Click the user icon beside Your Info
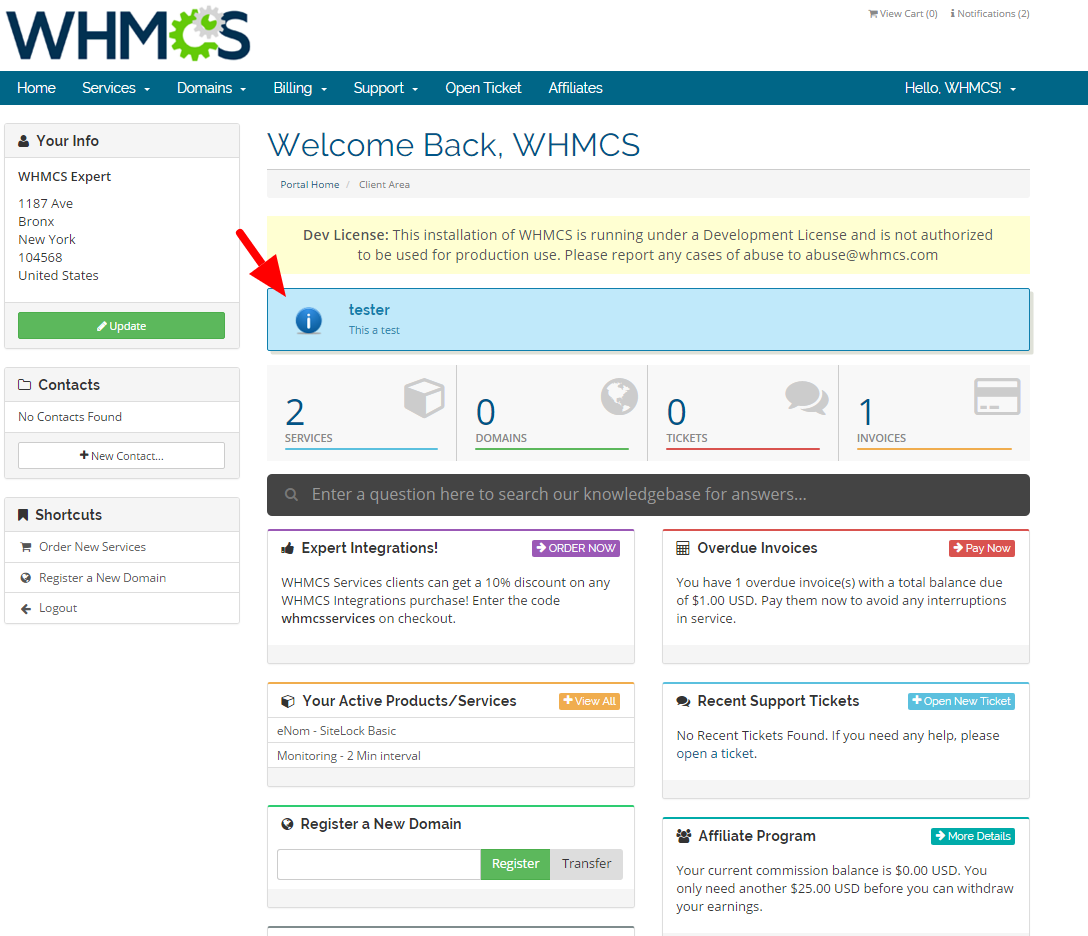This screenshot has width=1088, height=936. [24, 141]
